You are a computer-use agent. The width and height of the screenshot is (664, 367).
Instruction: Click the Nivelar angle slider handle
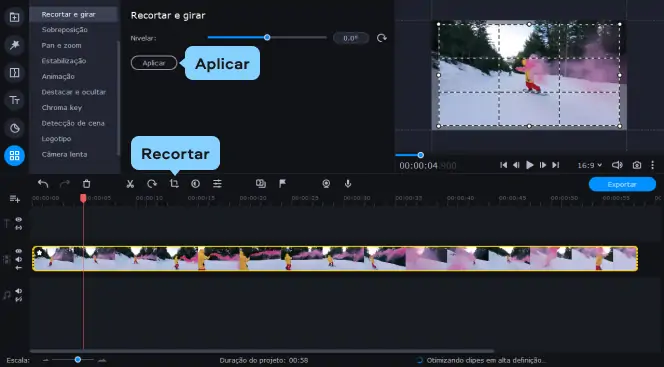coord(267,38)
